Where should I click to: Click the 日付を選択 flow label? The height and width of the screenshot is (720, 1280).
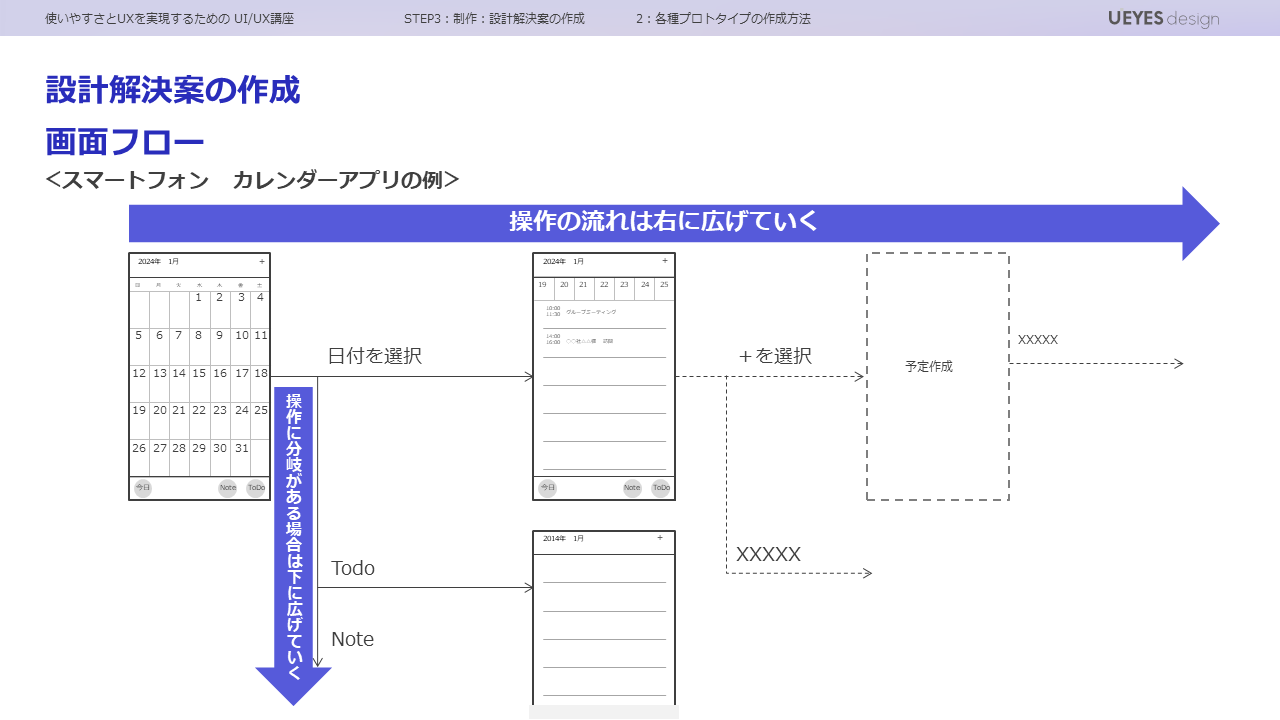[375, 356]
